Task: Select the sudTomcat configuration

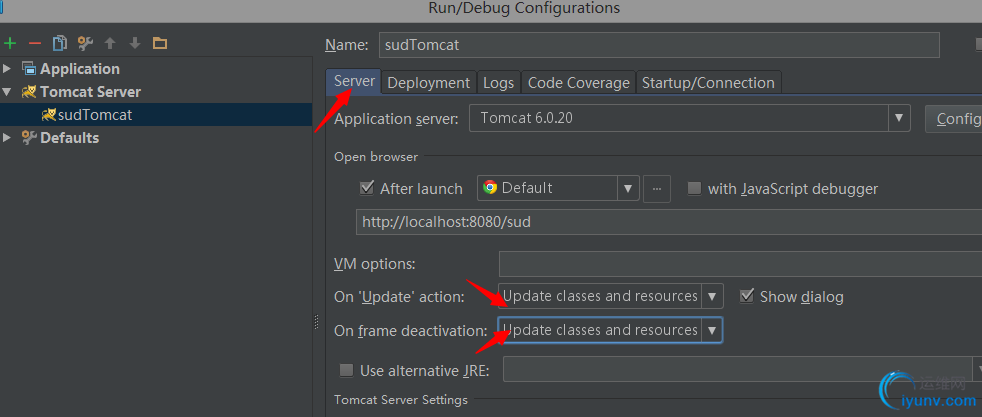Action: pos(156,115)
